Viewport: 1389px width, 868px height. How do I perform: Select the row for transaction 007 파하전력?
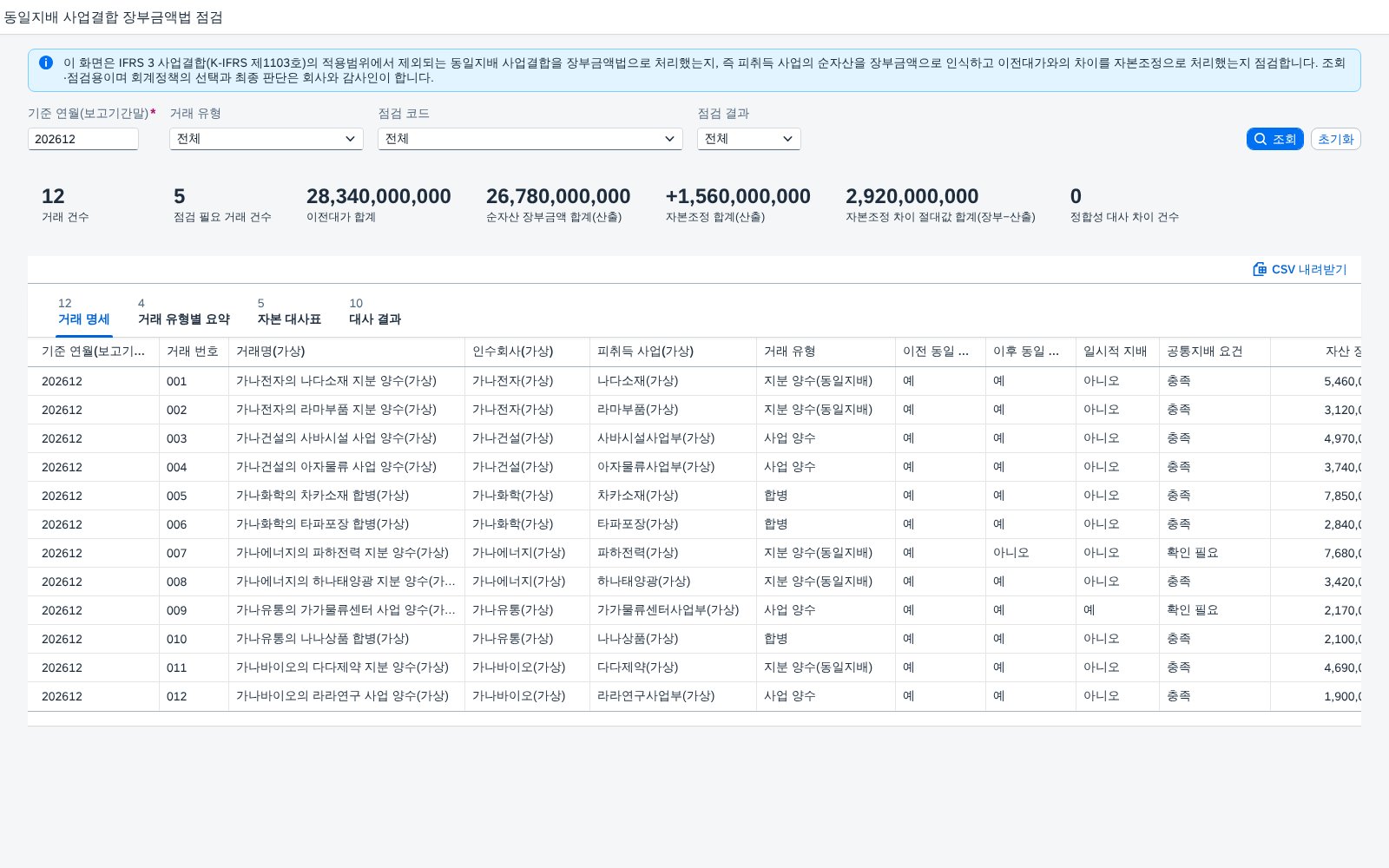pyautogui.click(x=694, y=553)
